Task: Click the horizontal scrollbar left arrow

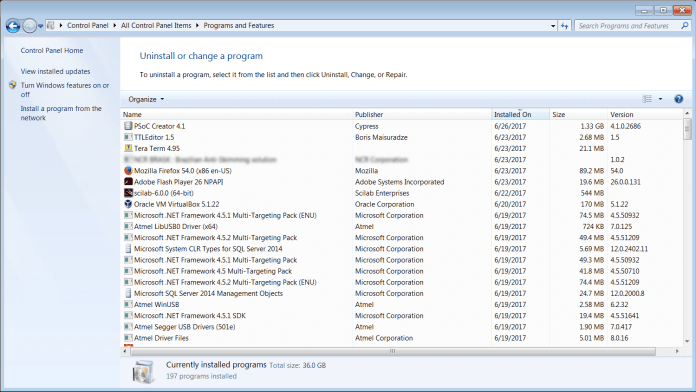Action: point(125,351)
